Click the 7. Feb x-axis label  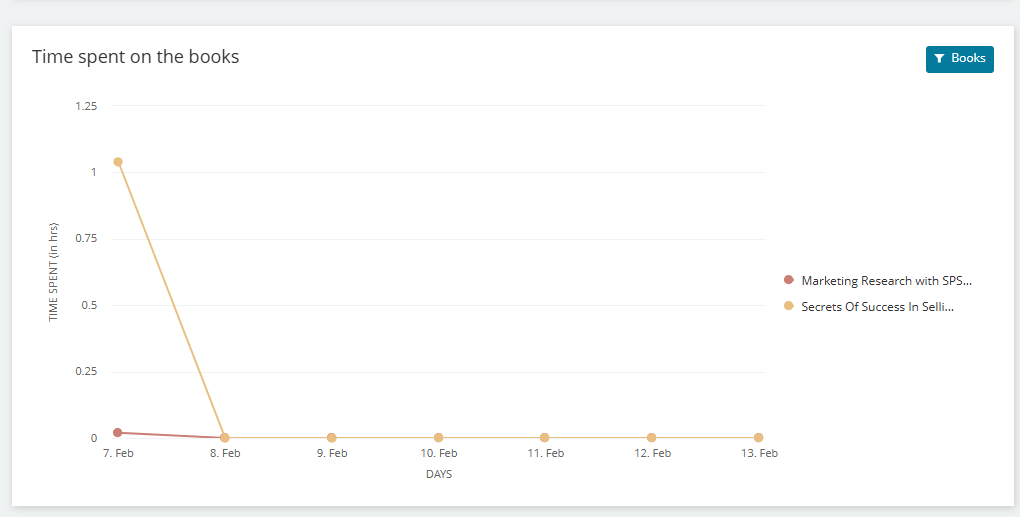coord(118,454)
